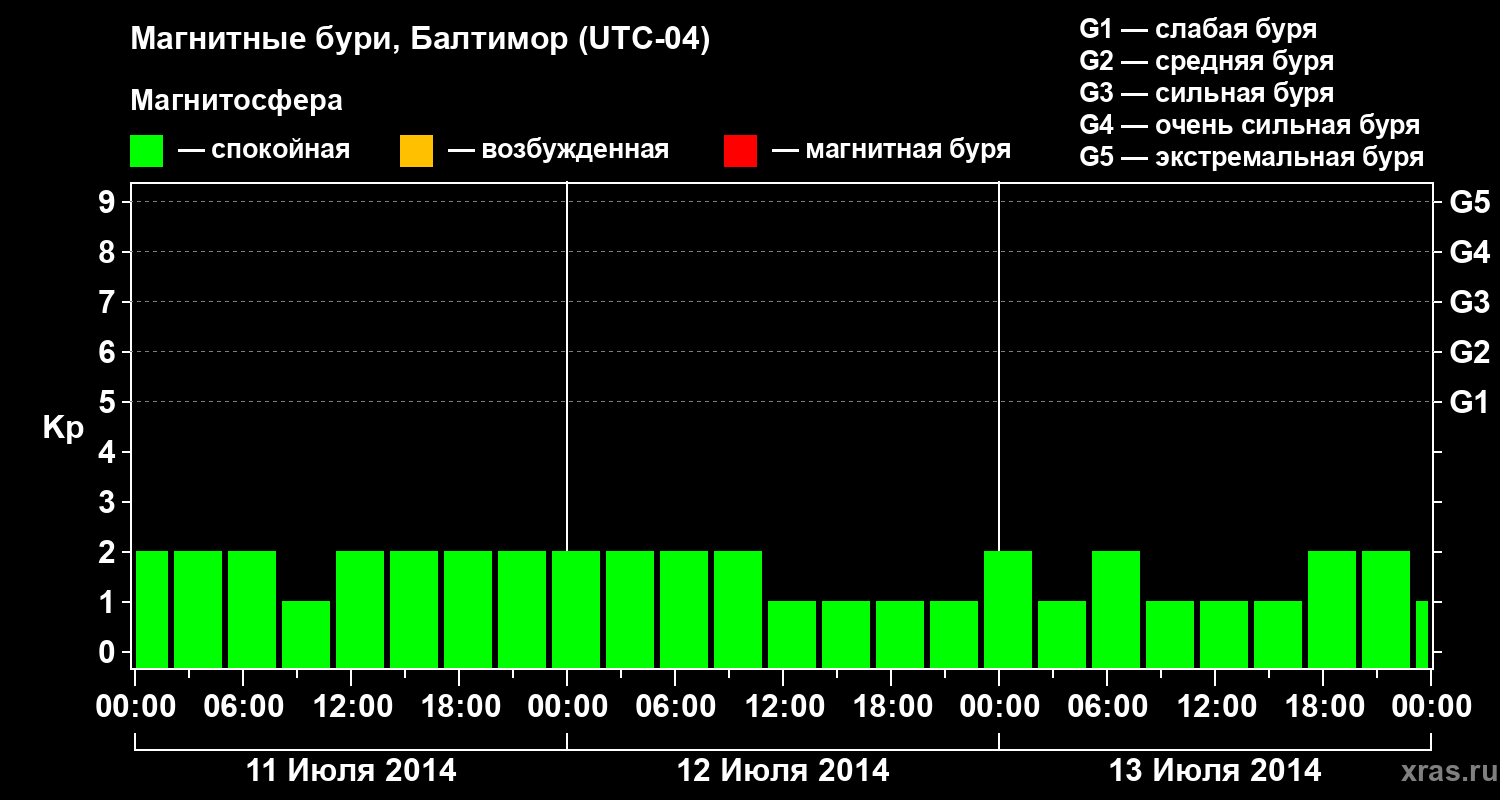Viewport: 1500px width, 800px height.
Task: Click the '— магнитная буря' legend label
Action: tap(892, 150)
